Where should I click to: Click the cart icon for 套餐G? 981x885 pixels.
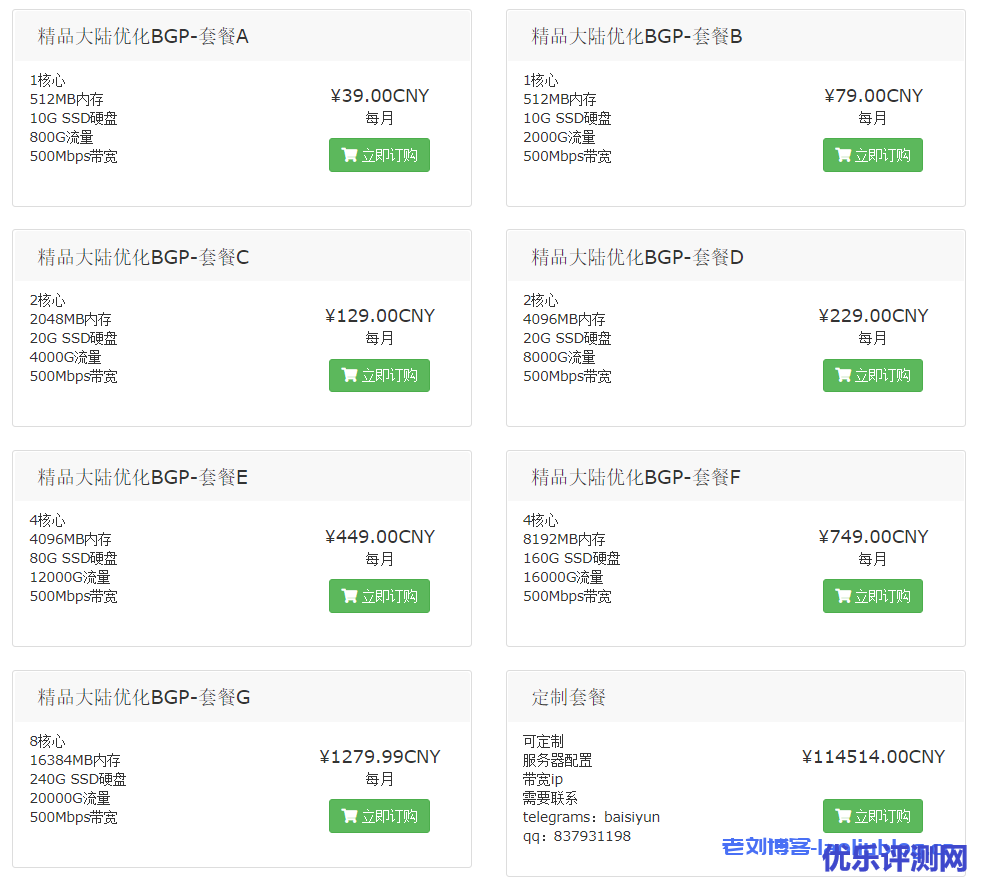349,816
